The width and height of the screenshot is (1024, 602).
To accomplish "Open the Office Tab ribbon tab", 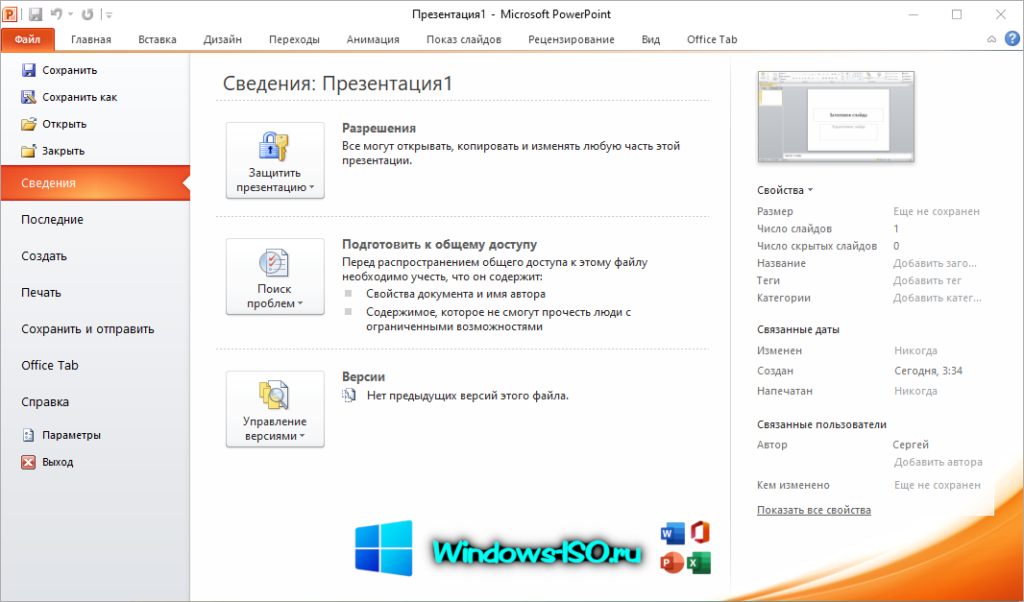I will (712, 39).
